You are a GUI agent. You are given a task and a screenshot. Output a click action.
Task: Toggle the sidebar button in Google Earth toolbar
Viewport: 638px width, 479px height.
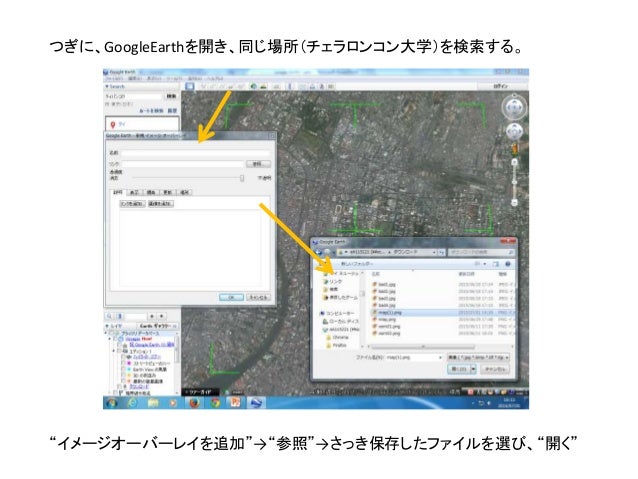[x=190, y=86]
